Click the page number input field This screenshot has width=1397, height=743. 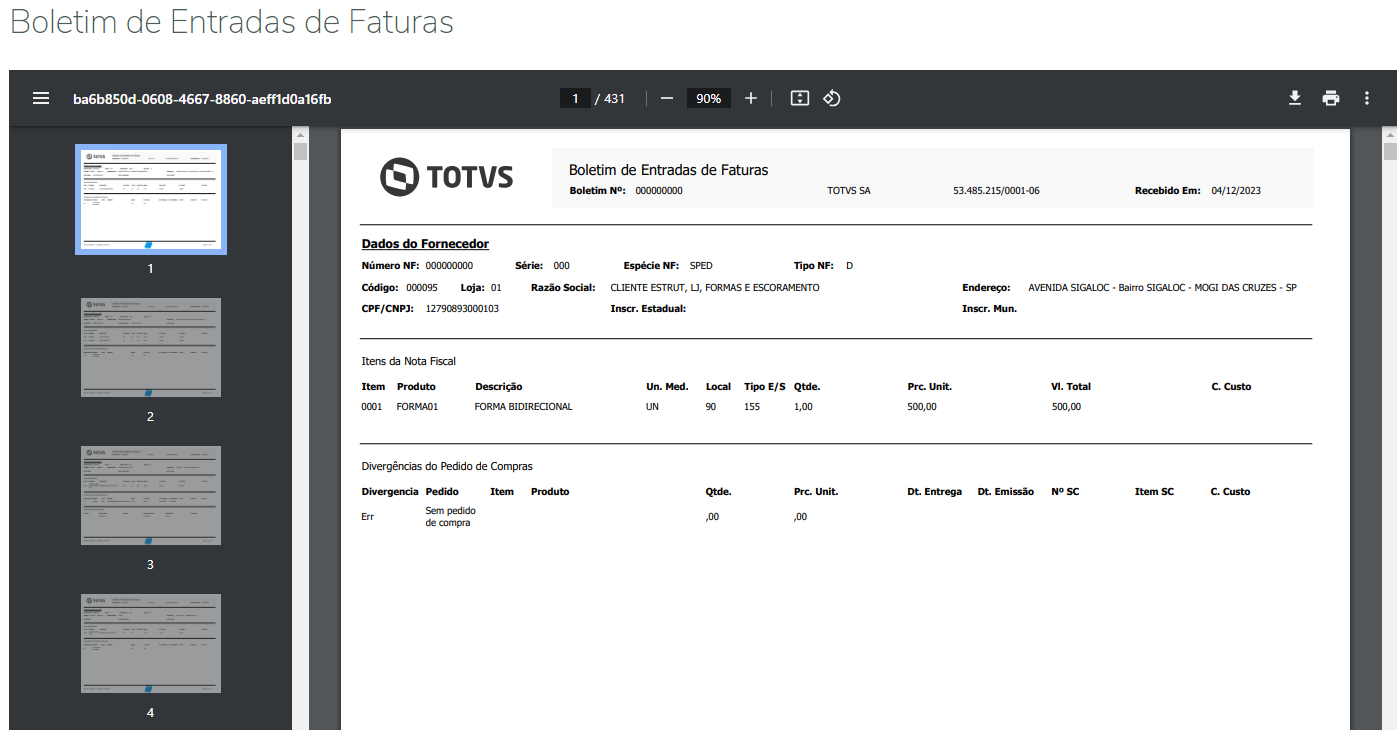[x=575, y=98]
